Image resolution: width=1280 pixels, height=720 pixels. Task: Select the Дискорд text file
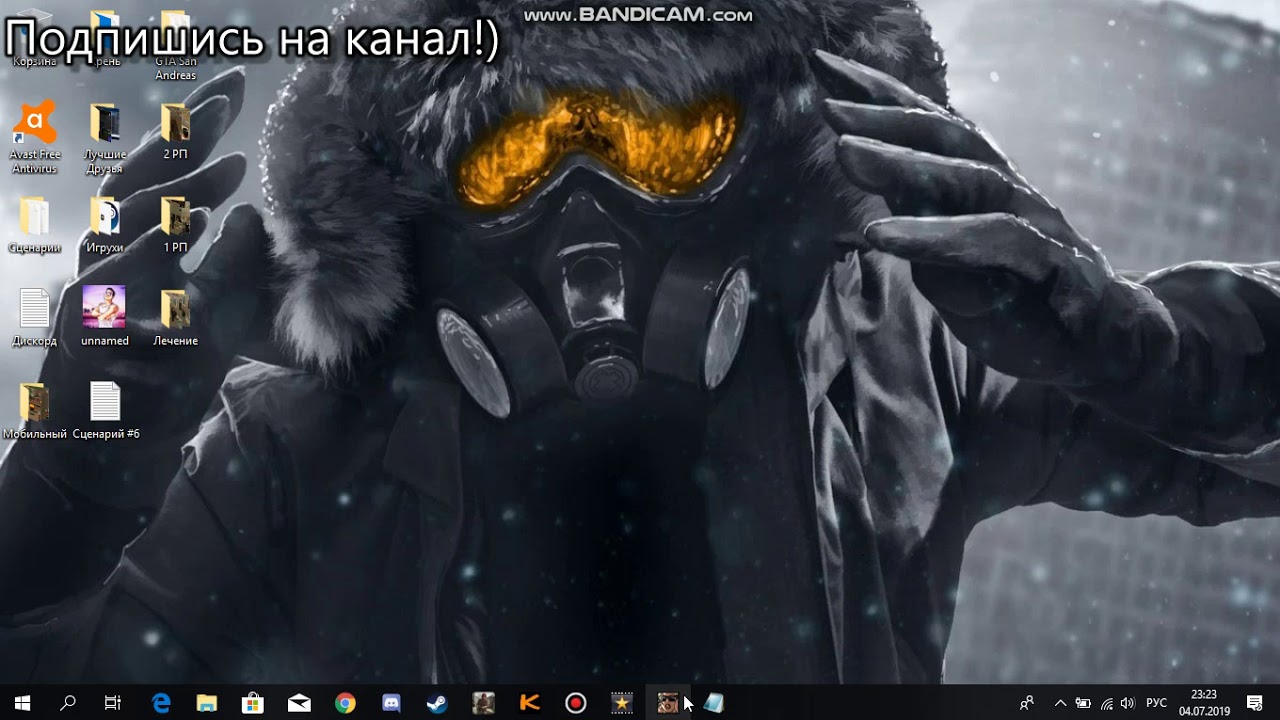click(x=35, y=317)
